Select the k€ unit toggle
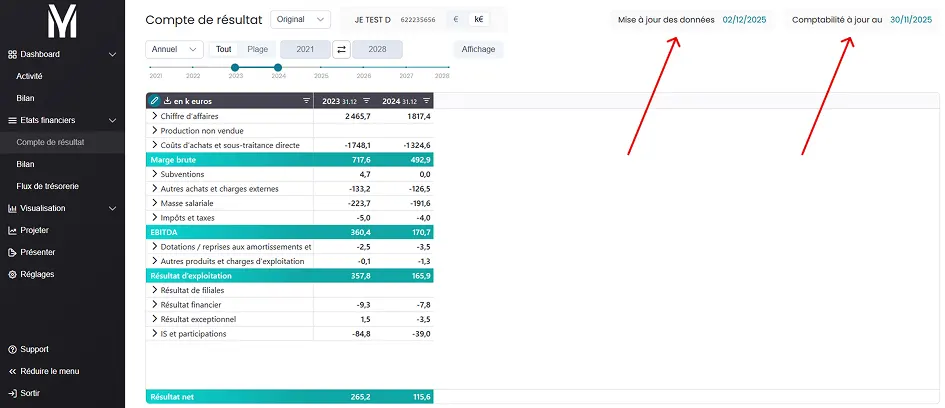 tap(479, 19)
